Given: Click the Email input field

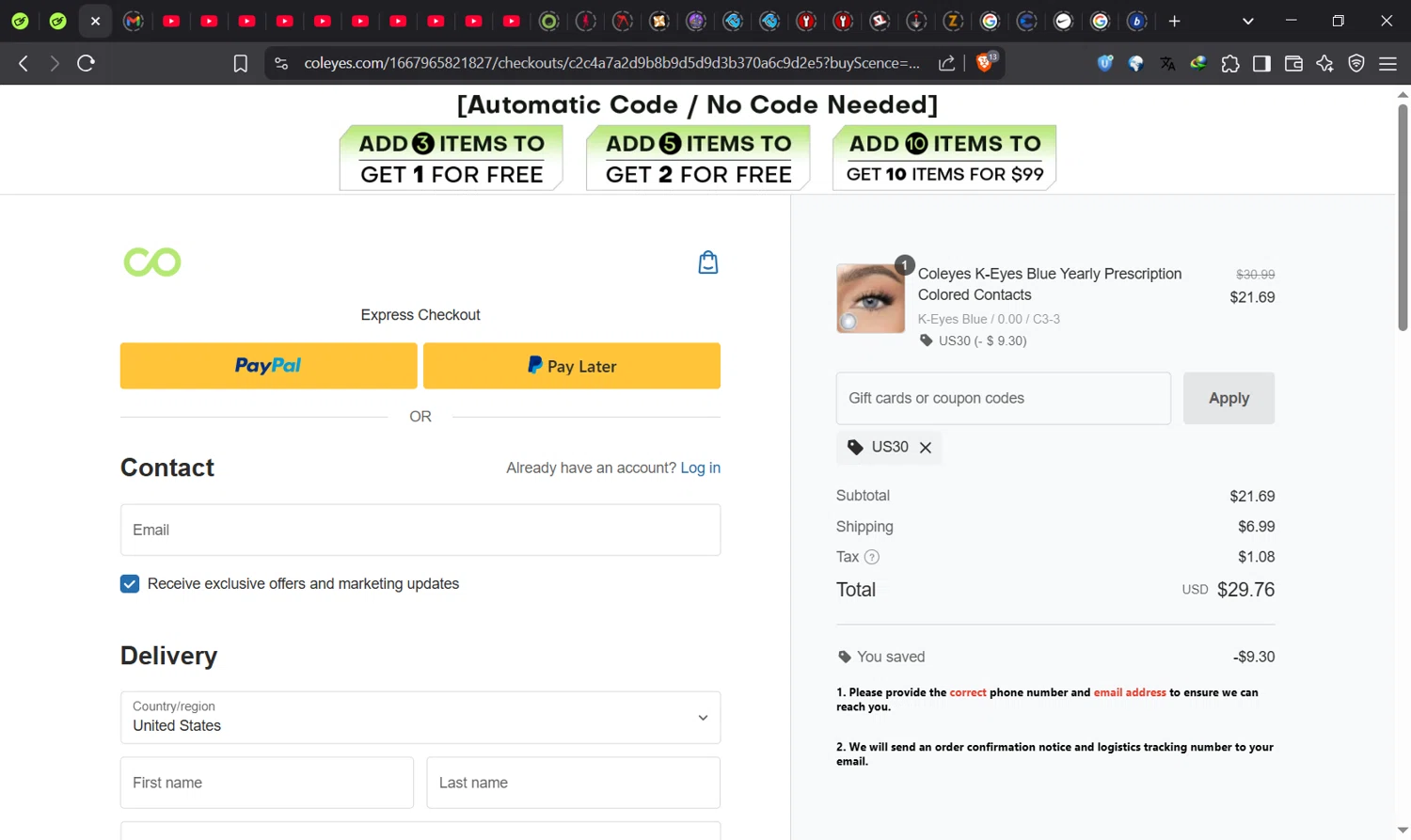Looking at the screenshot, I should click(x=420, y=530).
